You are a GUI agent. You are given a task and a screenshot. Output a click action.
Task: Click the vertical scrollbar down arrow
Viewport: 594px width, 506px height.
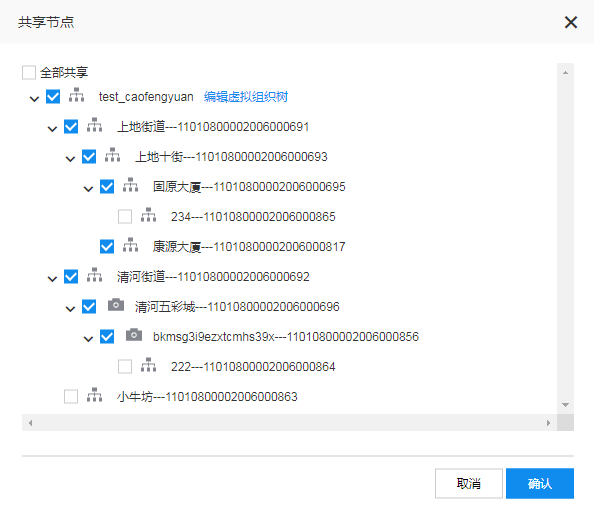coord(566,405)
